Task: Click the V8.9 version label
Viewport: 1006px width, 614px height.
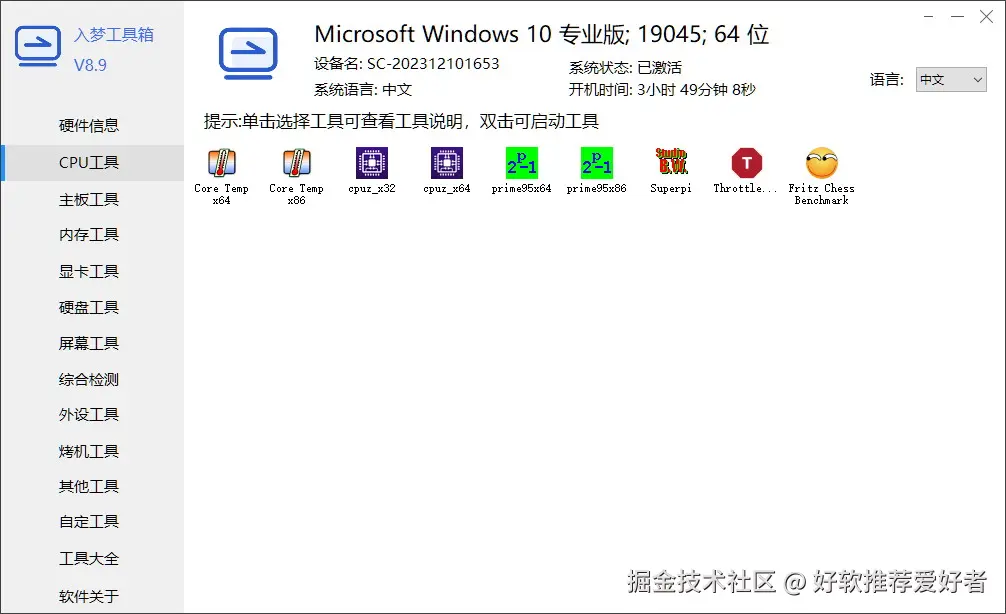Action: [90, 65]
